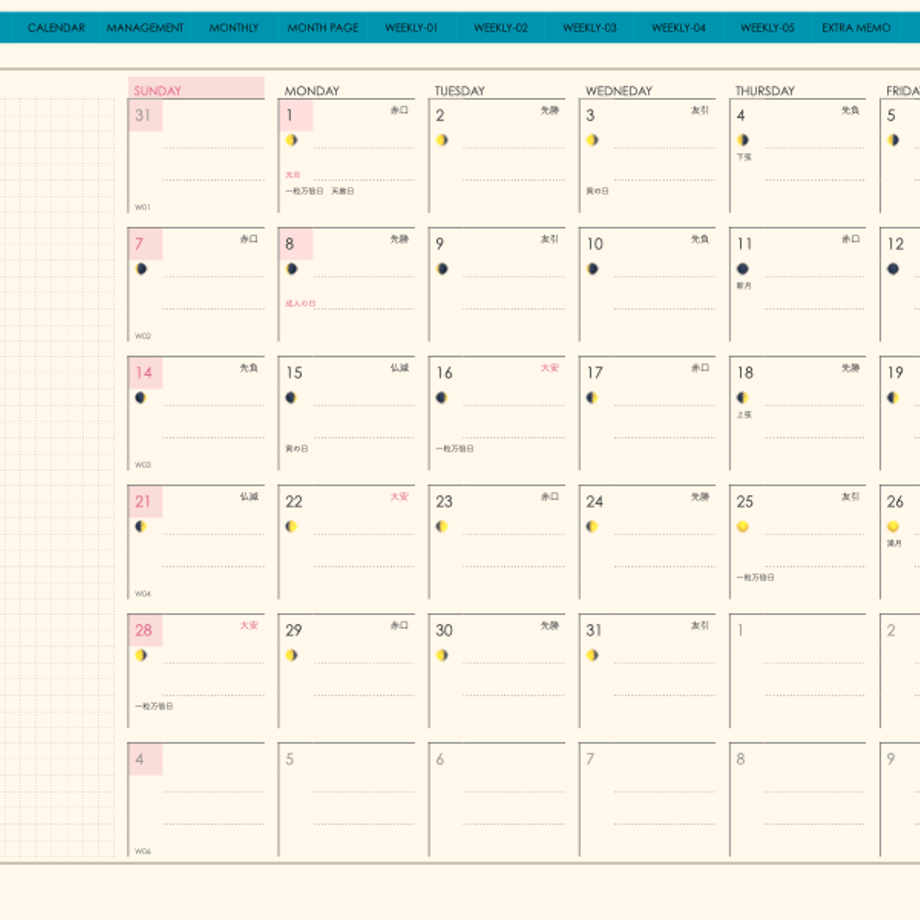Select highlighted Sunday date 14
This screenshot has height=920, width=920.
144,373
